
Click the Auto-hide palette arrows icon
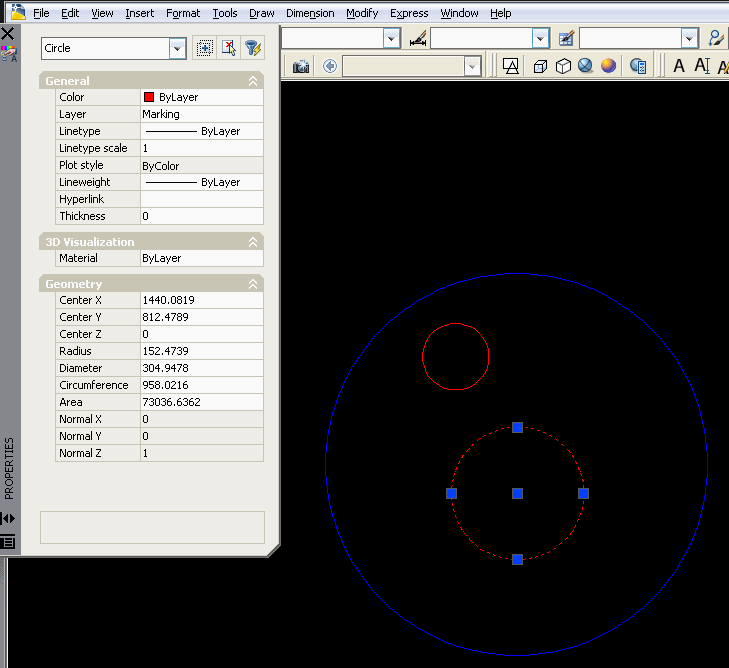pos(8,518)
